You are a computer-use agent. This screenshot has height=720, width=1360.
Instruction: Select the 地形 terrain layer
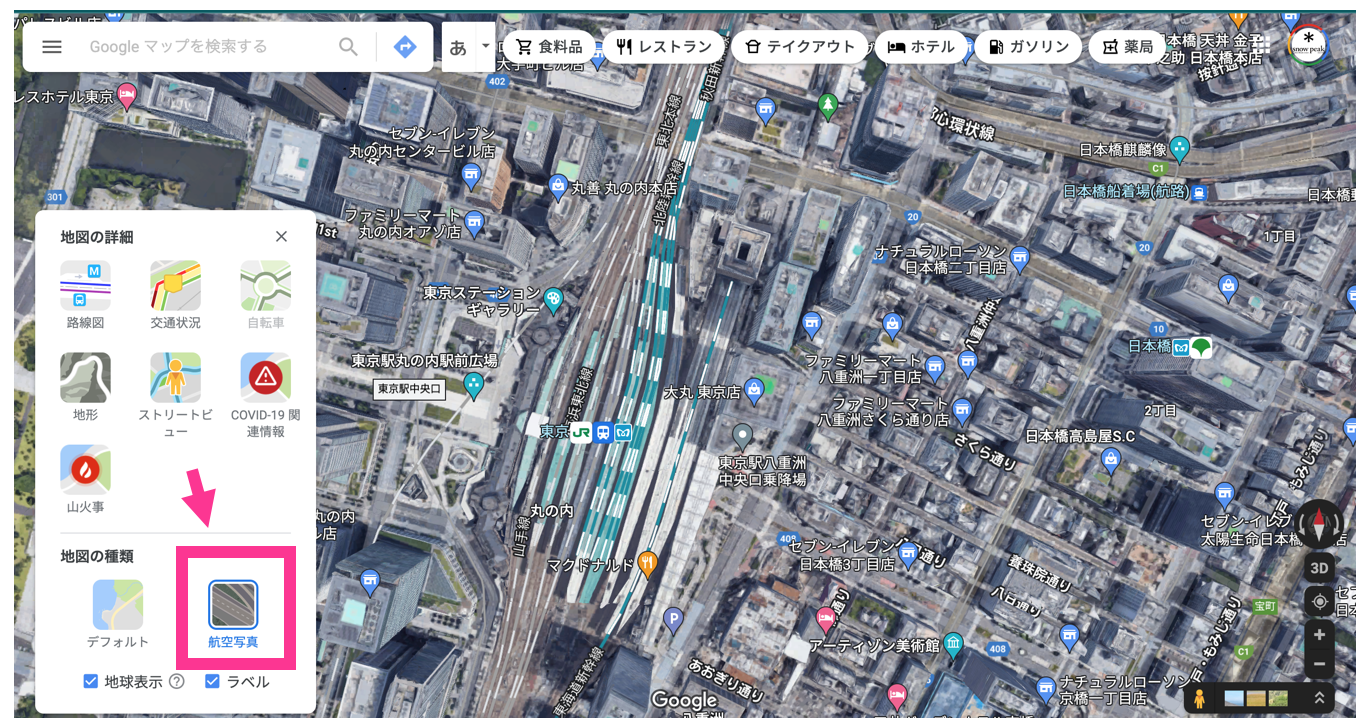(x=86, y=378)
